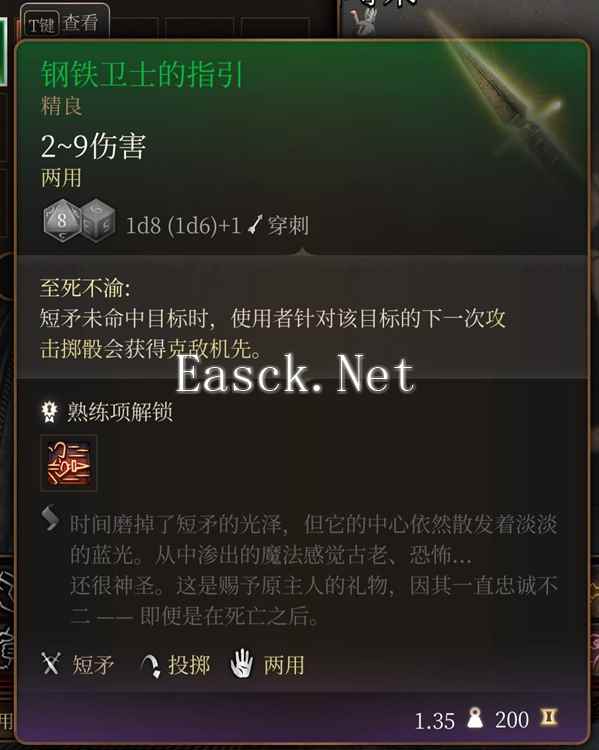Click the weight icon beside 1.35

[x=475, y=717]
